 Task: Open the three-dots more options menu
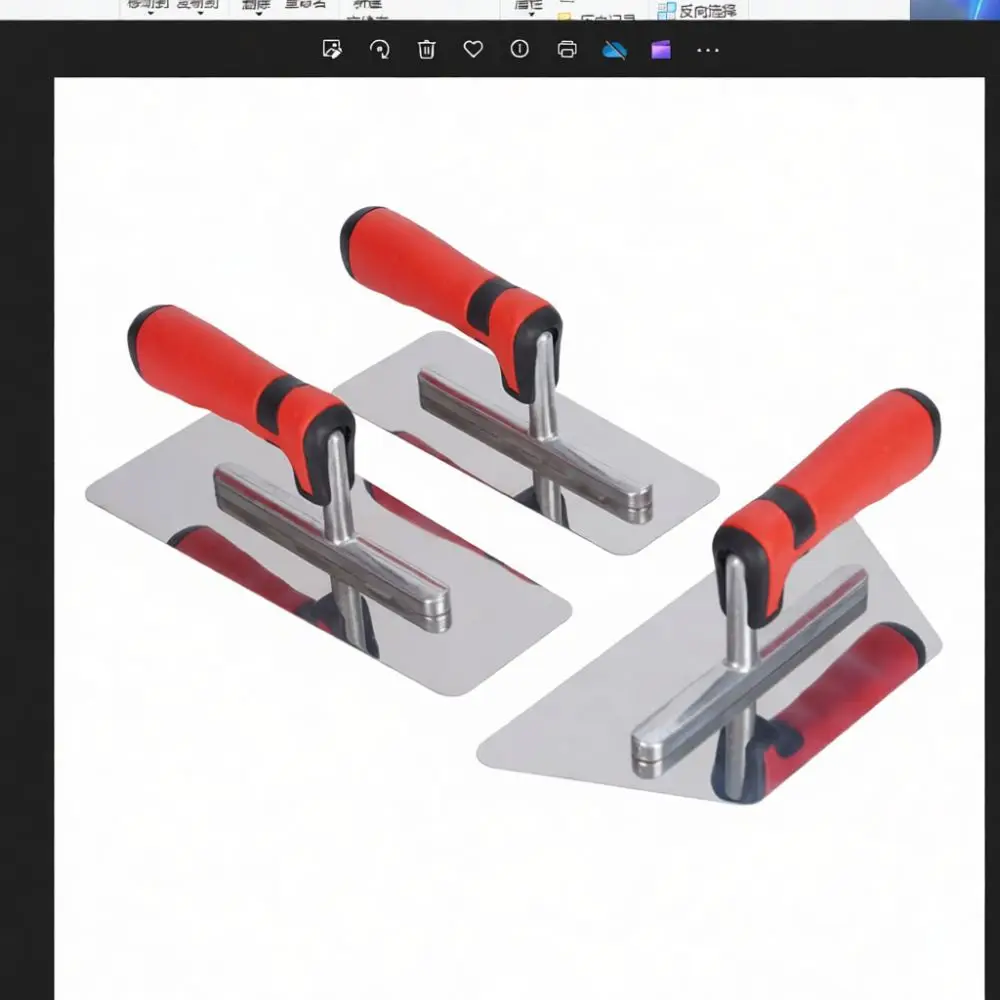(x=708, y=50)
